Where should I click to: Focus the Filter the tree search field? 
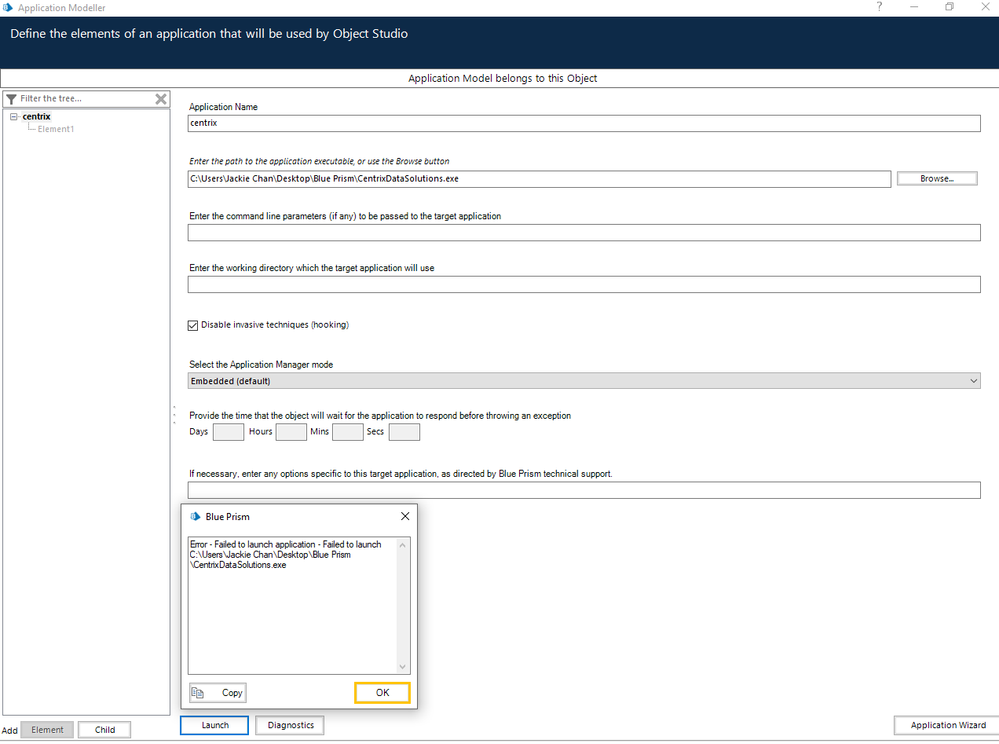85,99
